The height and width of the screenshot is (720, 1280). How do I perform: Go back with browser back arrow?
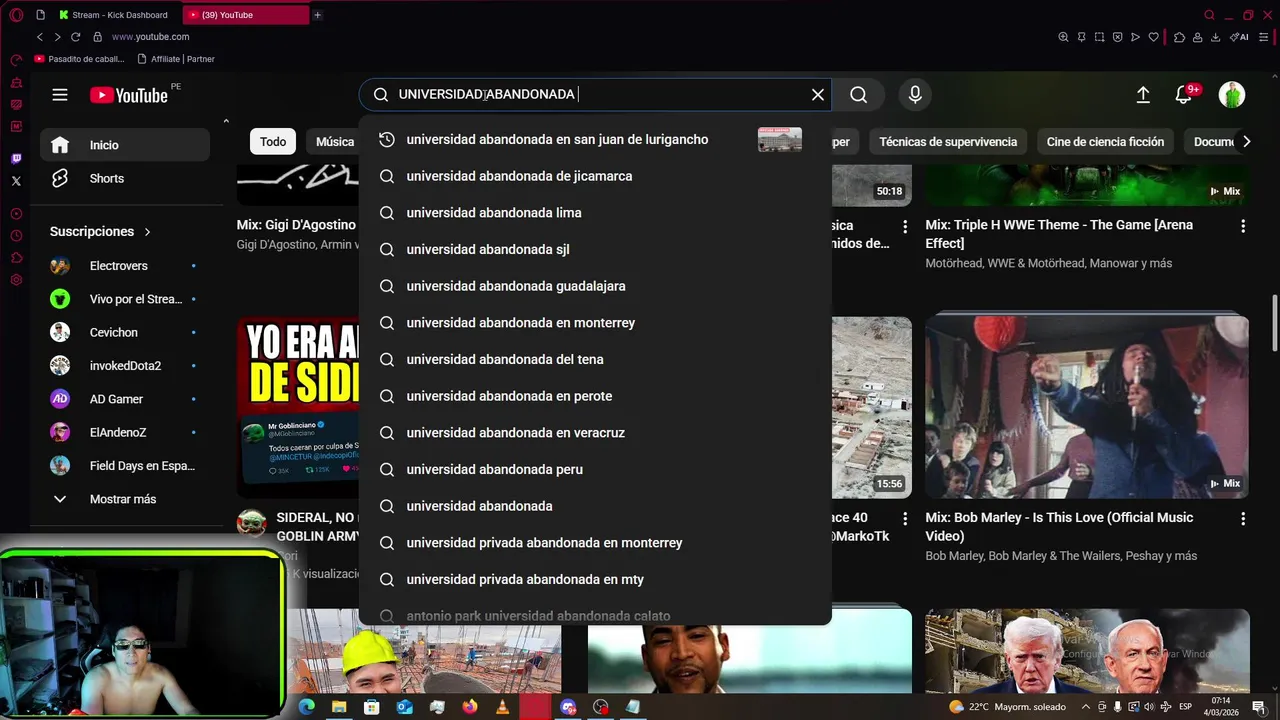[40, 37]
